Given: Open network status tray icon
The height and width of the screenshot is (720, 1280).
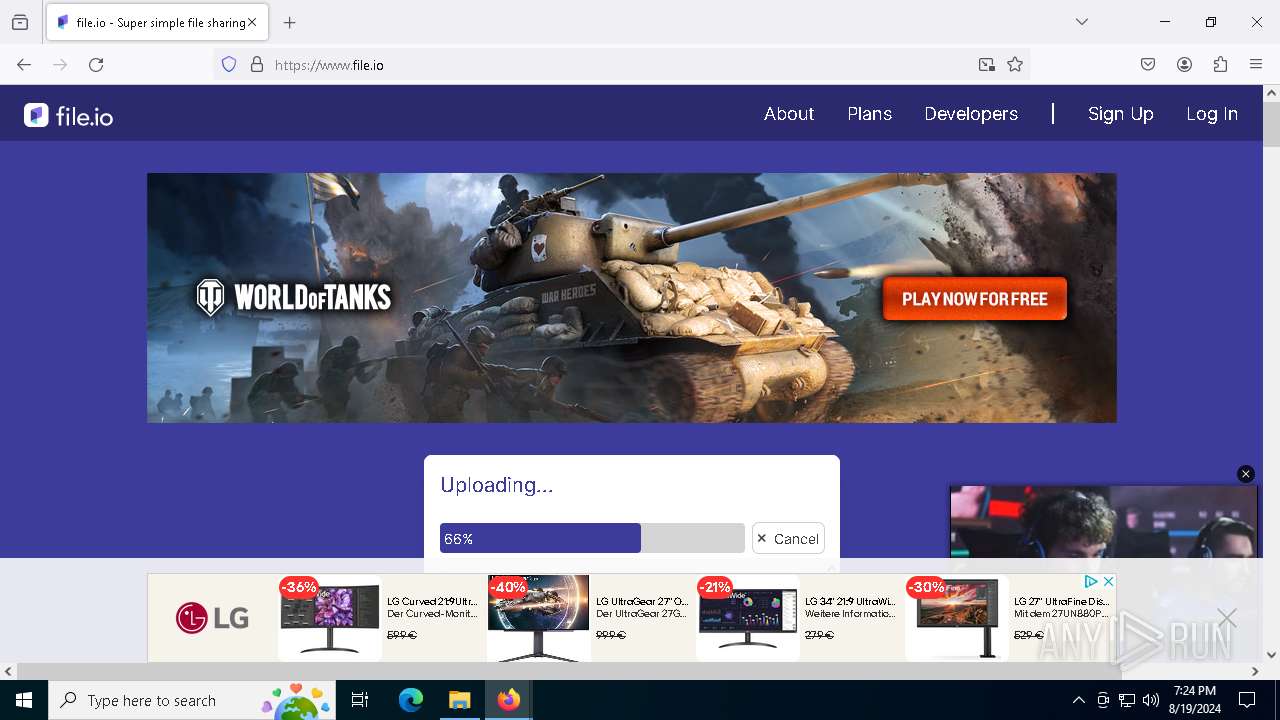Looking at the screenshot, I should click(x=1127, y=700).
